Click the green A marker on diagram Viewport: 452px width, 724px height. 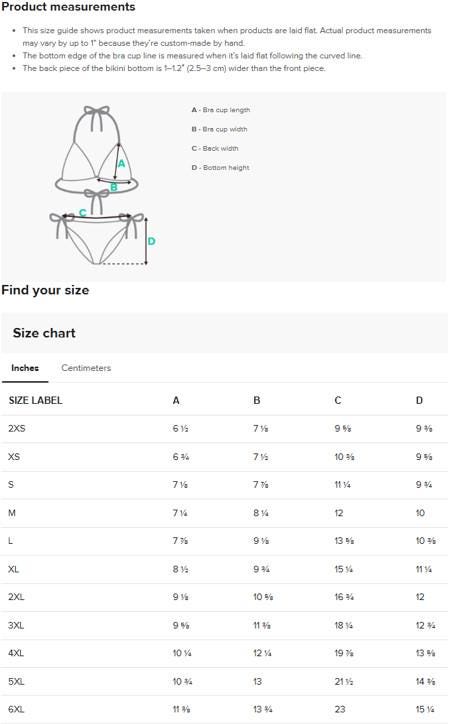121,163
